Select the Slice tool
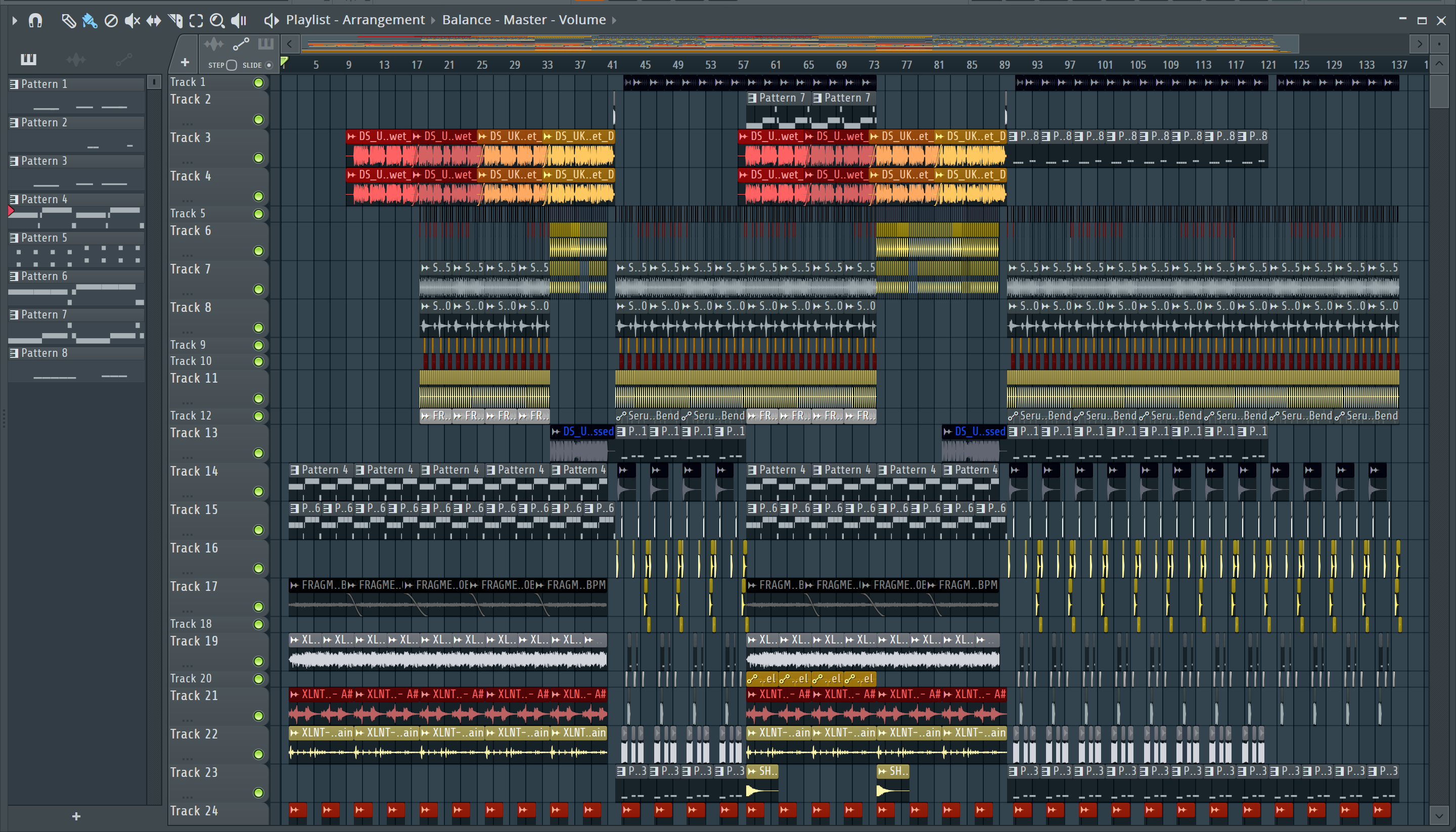Viewport: 1456px width, 832px height. click(x=175, y=21)
